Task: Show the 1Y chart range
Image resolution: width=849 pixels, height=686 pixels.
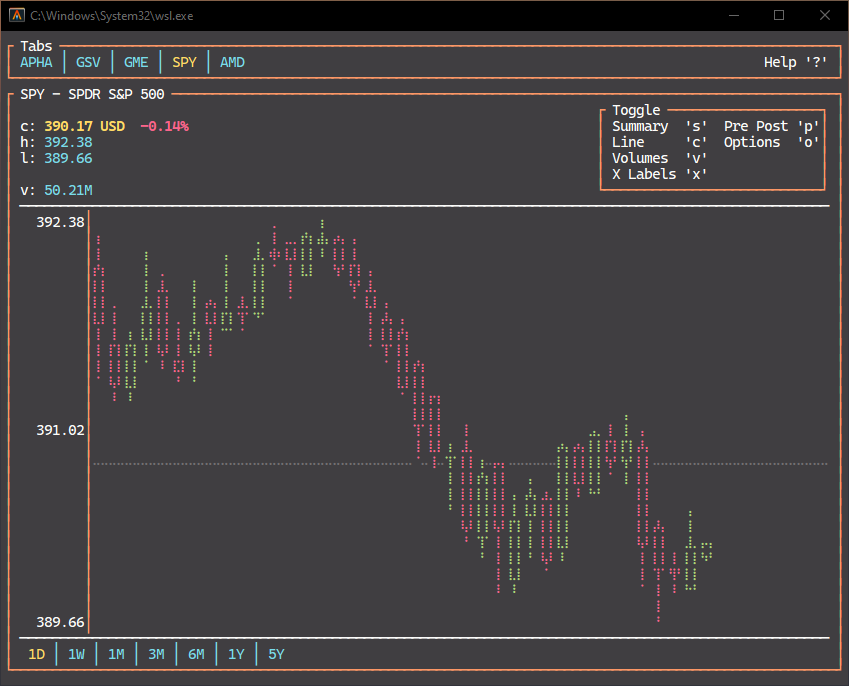Action: 236,654
